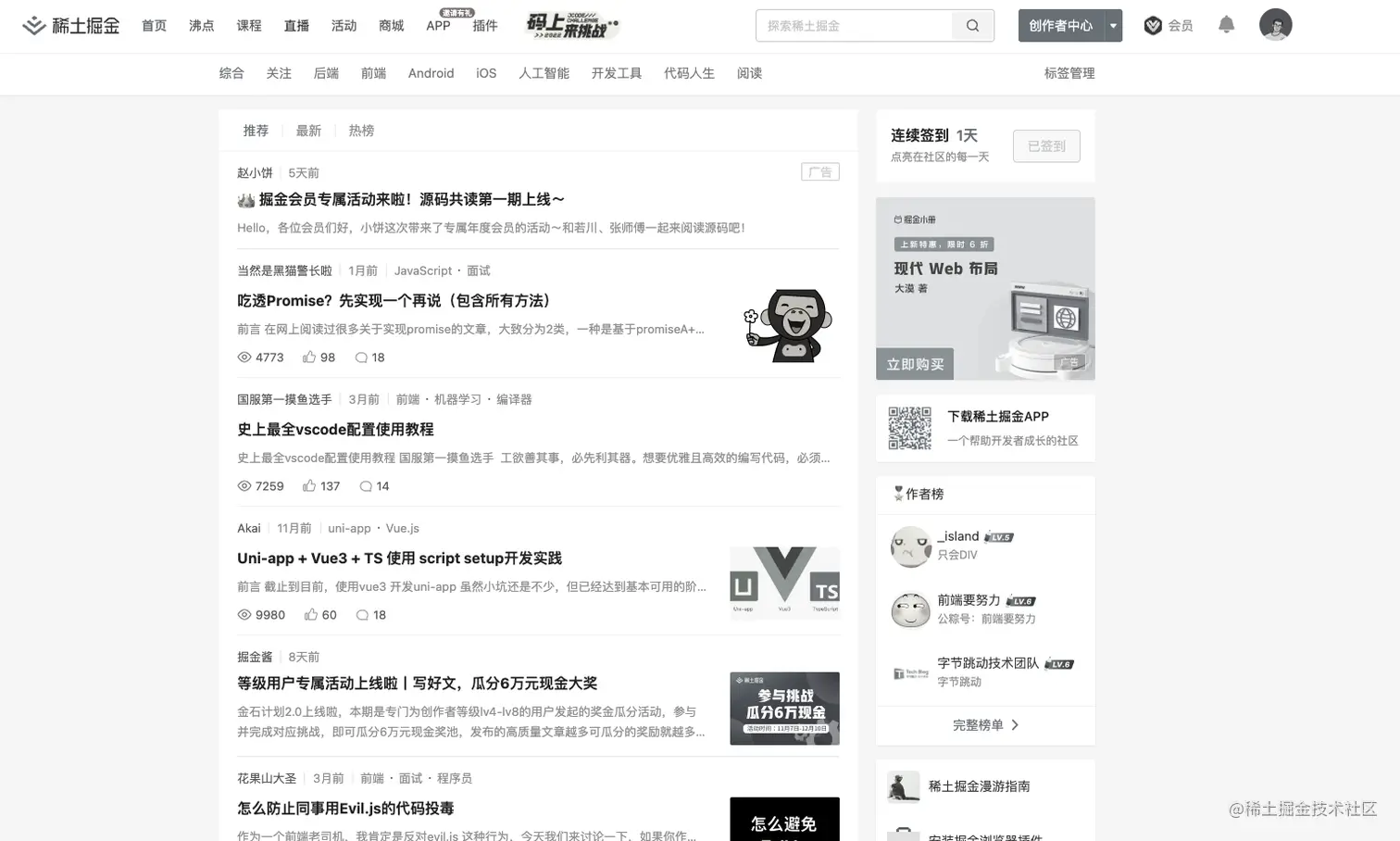Expand the 创作者中心 dropdown arrow
Screen dimensions: 1400x841
tap(1113, 26)
